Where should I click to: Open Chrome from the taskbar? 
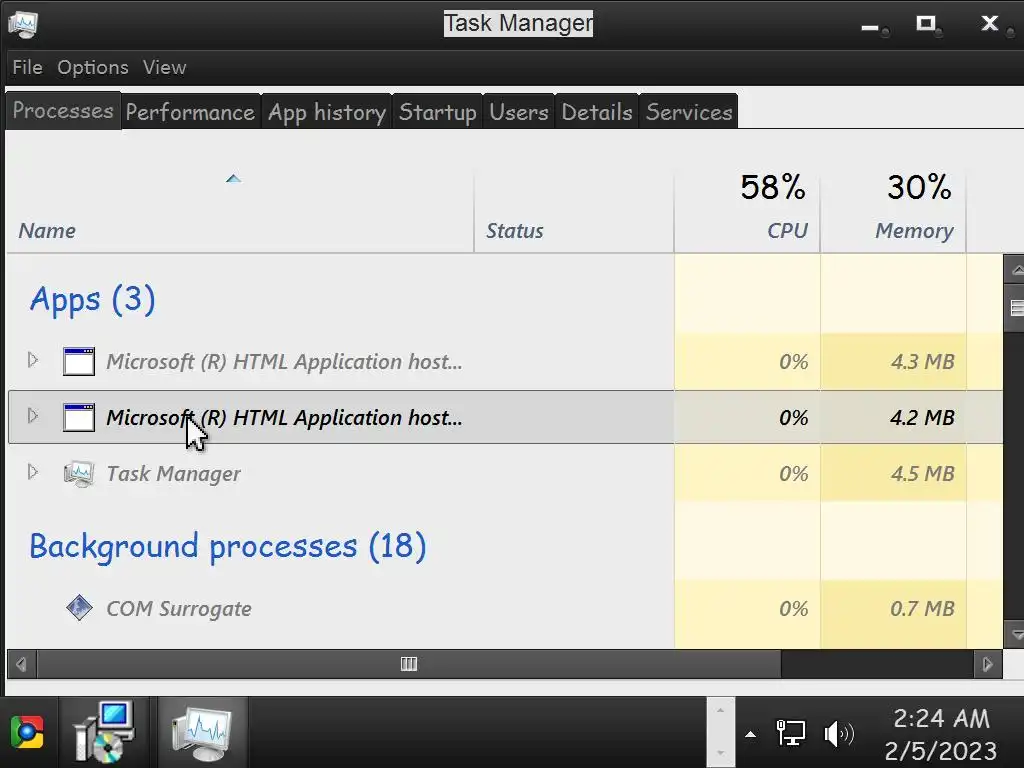pyautogui.click(x=27, y=732)
